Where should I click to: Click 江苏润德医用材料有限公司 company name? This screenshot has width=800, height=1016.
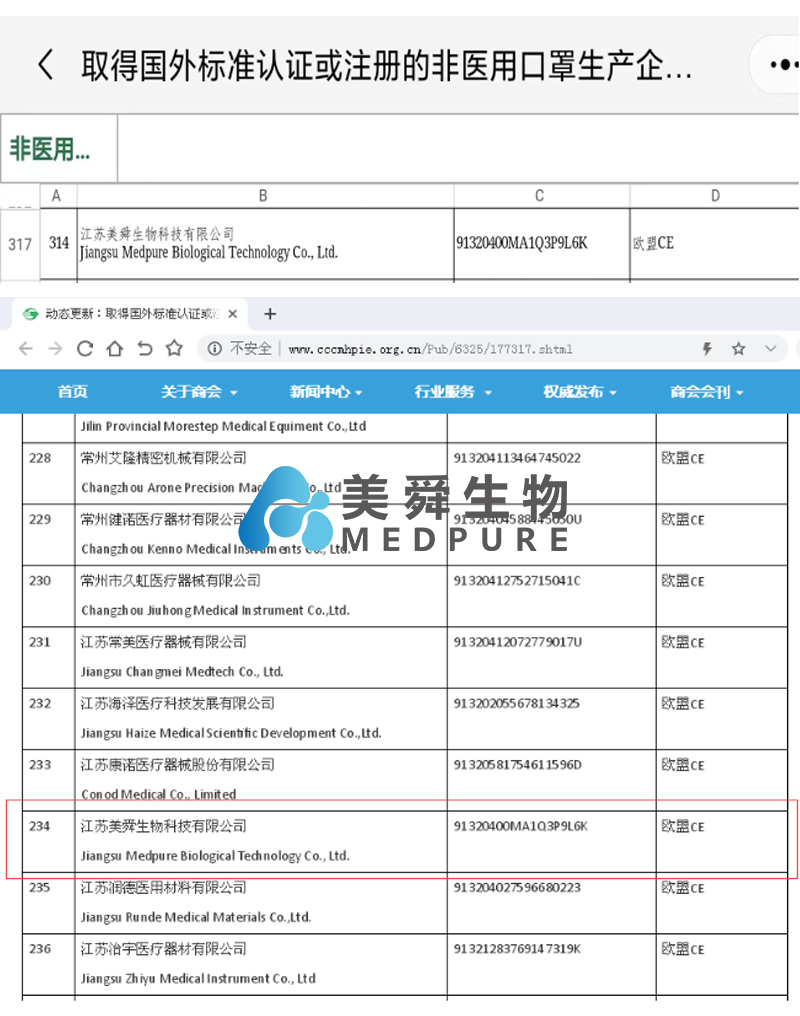coord(163,888)
